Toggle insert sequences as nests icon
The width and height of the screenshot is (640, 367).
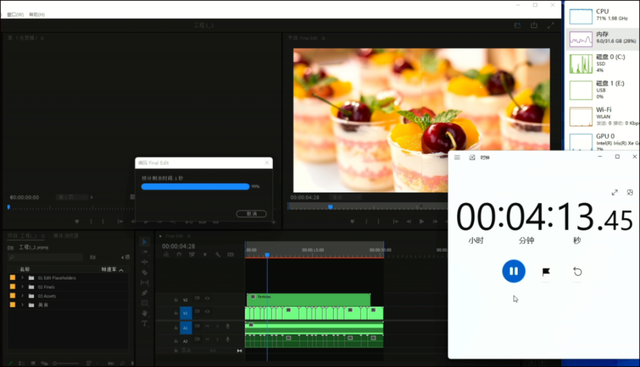pos(166,254)
